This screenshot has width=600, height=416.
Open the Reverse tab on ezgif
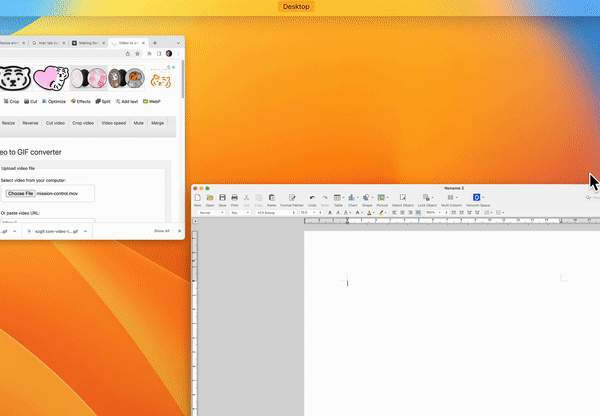30,123
